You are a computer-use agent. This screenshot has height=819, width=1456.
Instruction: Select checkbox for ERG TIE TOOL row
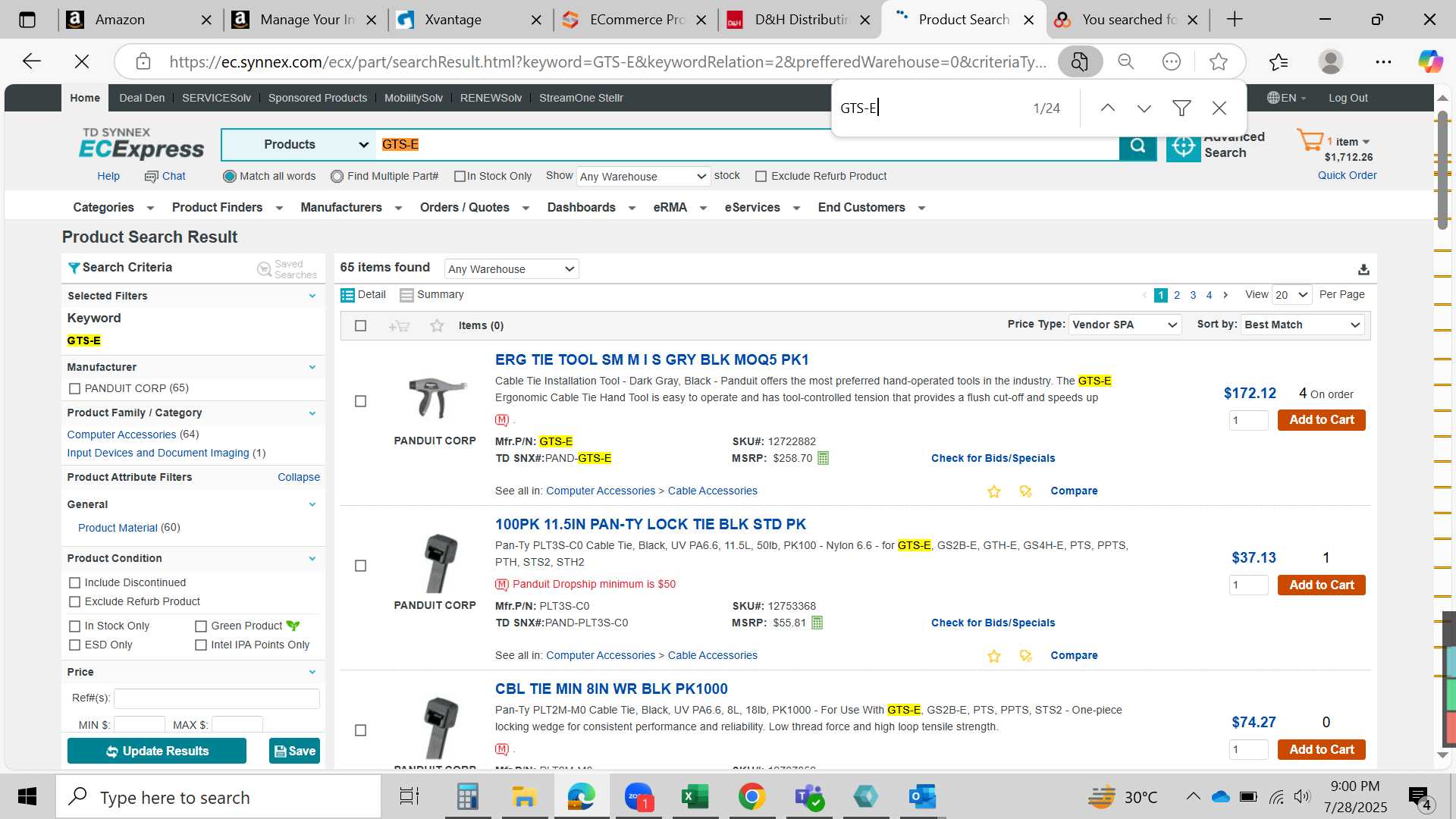360,401
